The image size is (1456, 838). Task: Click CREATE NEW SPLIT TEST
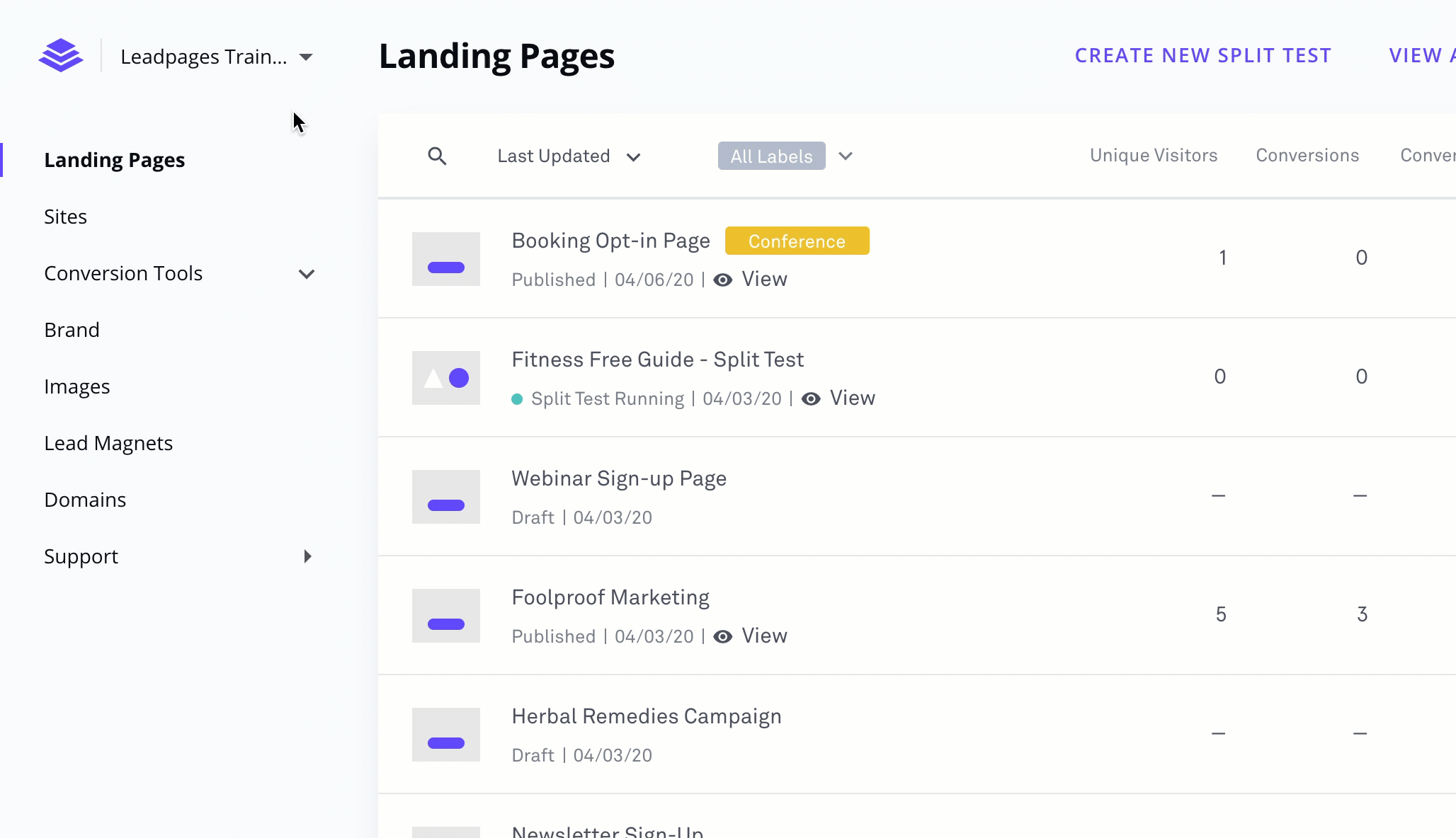point(1204,55)
